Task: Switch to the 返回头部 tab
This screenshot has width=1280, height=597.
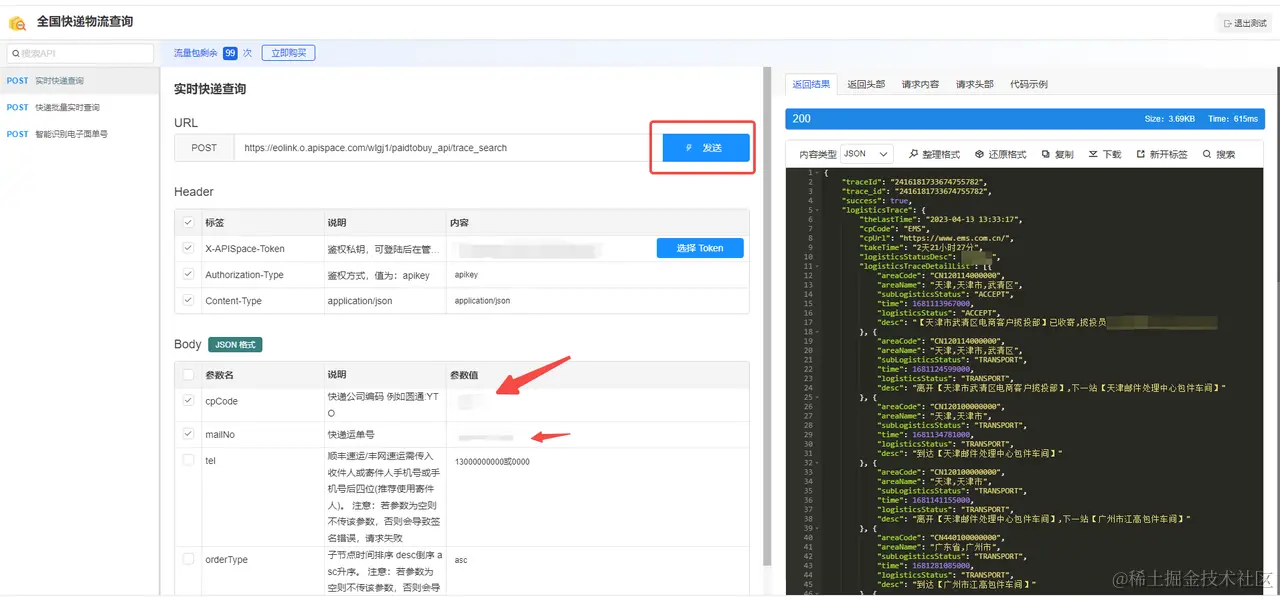Action: point(866,84)
